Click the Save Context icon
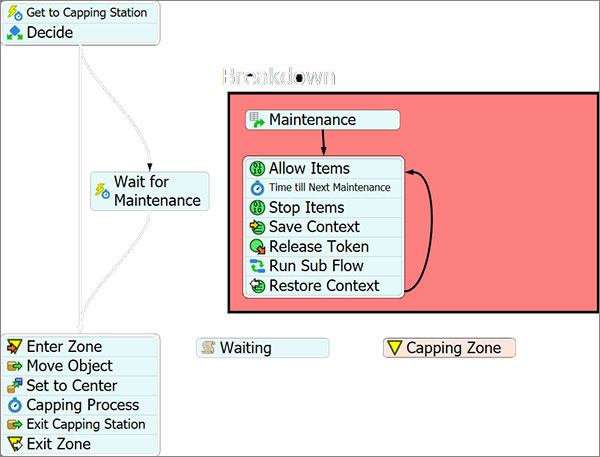This screenshot has width=600, height=457. 257,227
